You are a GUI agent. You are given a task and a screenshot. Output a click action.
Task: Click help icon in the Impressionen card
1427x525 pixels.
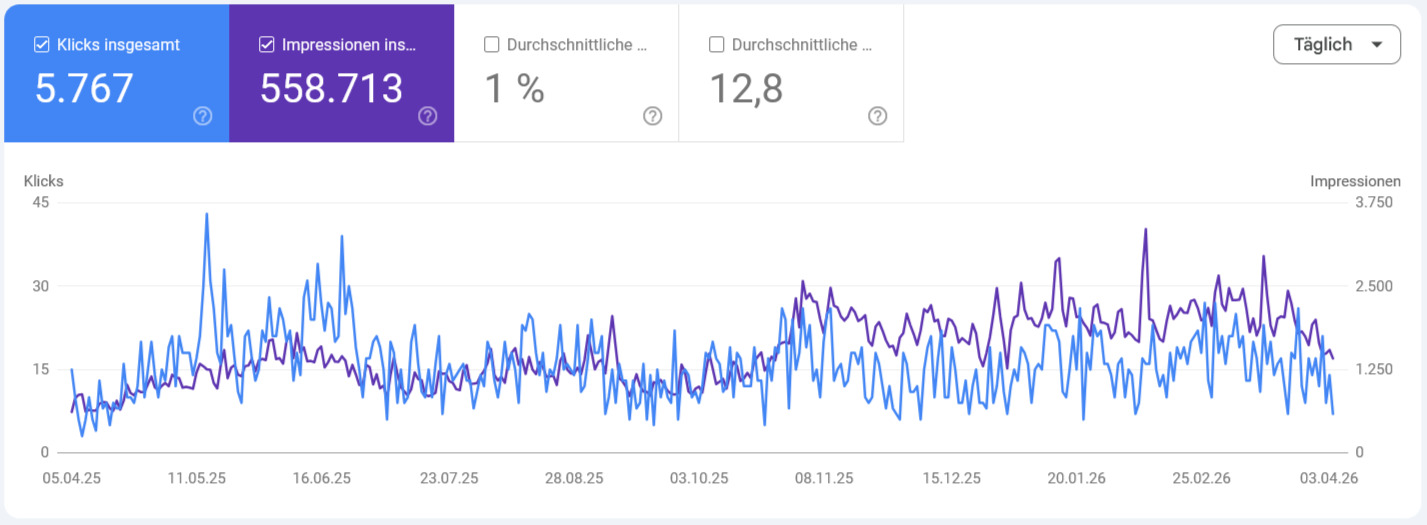tap(427, 116)
